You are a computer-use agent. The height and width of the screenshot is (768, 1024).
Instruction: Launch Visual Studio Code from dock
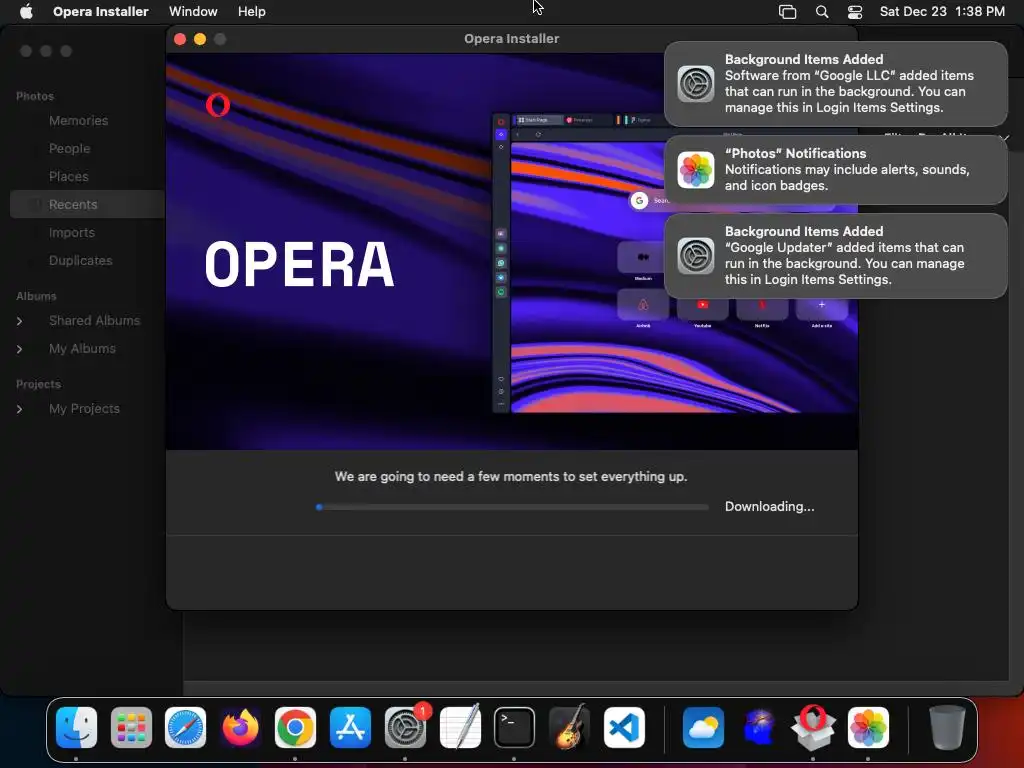(x=624, y=728)
